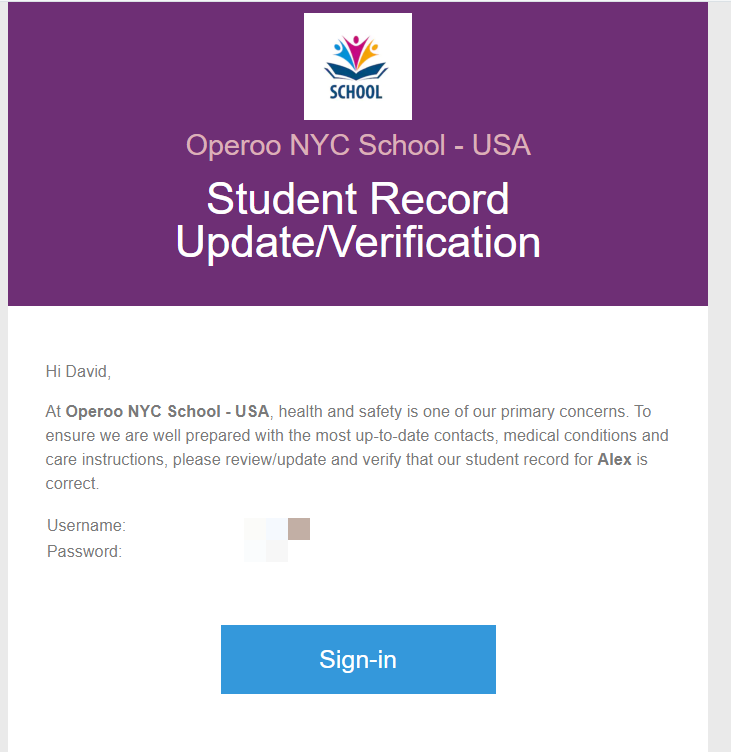Image resolution: width=731 pixels, height=752 pixels.
Task: Click the blue Sign-in button
Action: pyautogui.click(x=358, y=659)
